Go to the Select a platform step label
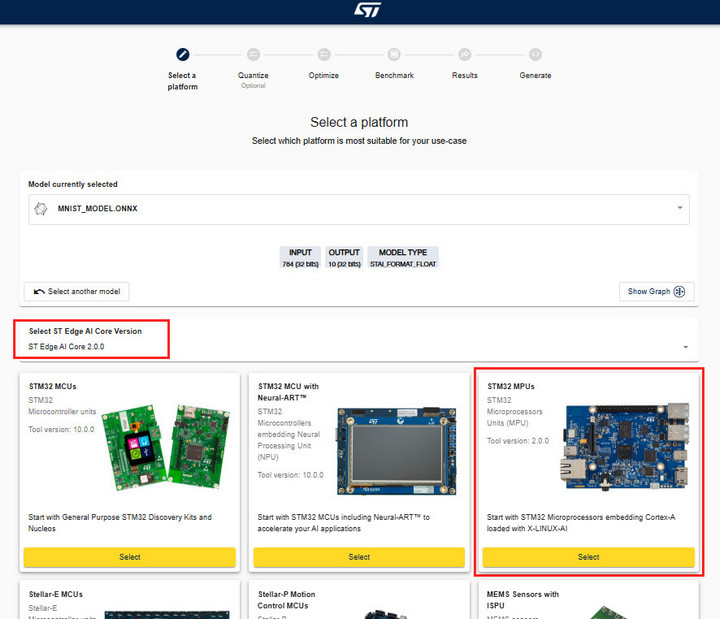 (182, 81)
